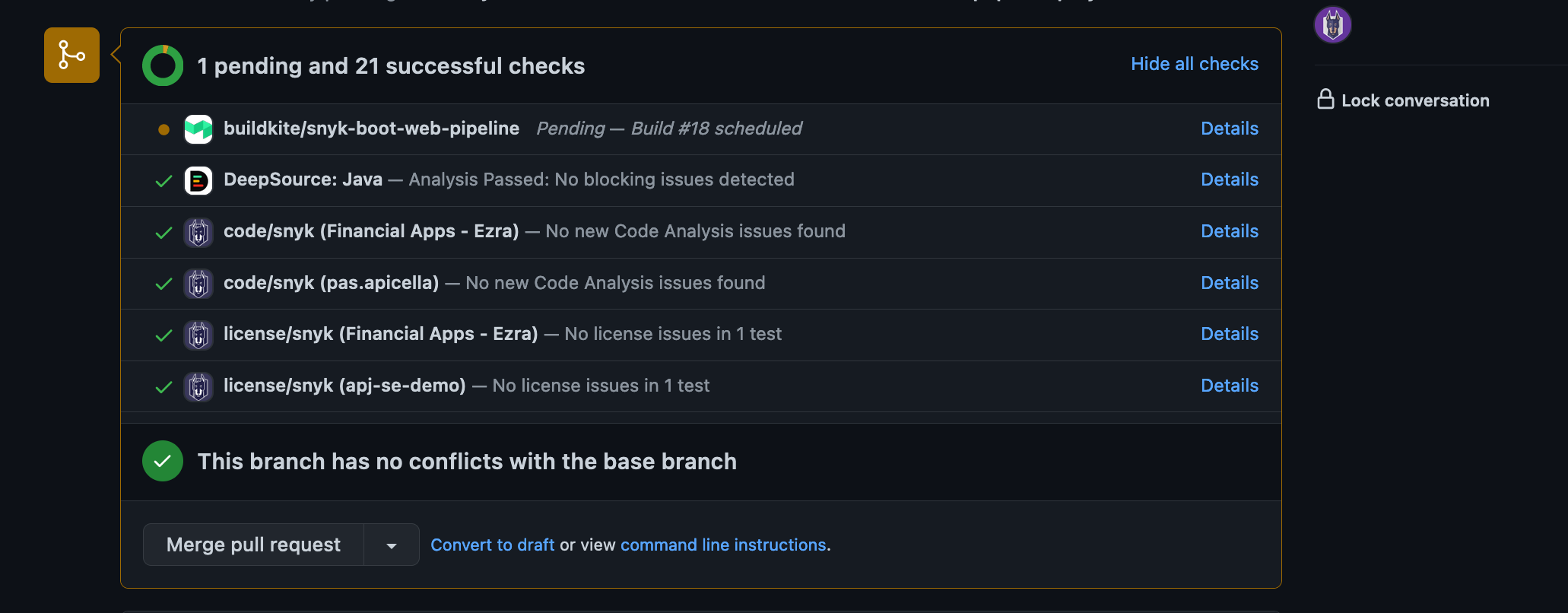Click the merge branch icon badge
1568x613 pixels.
click(x=71, y=56)
